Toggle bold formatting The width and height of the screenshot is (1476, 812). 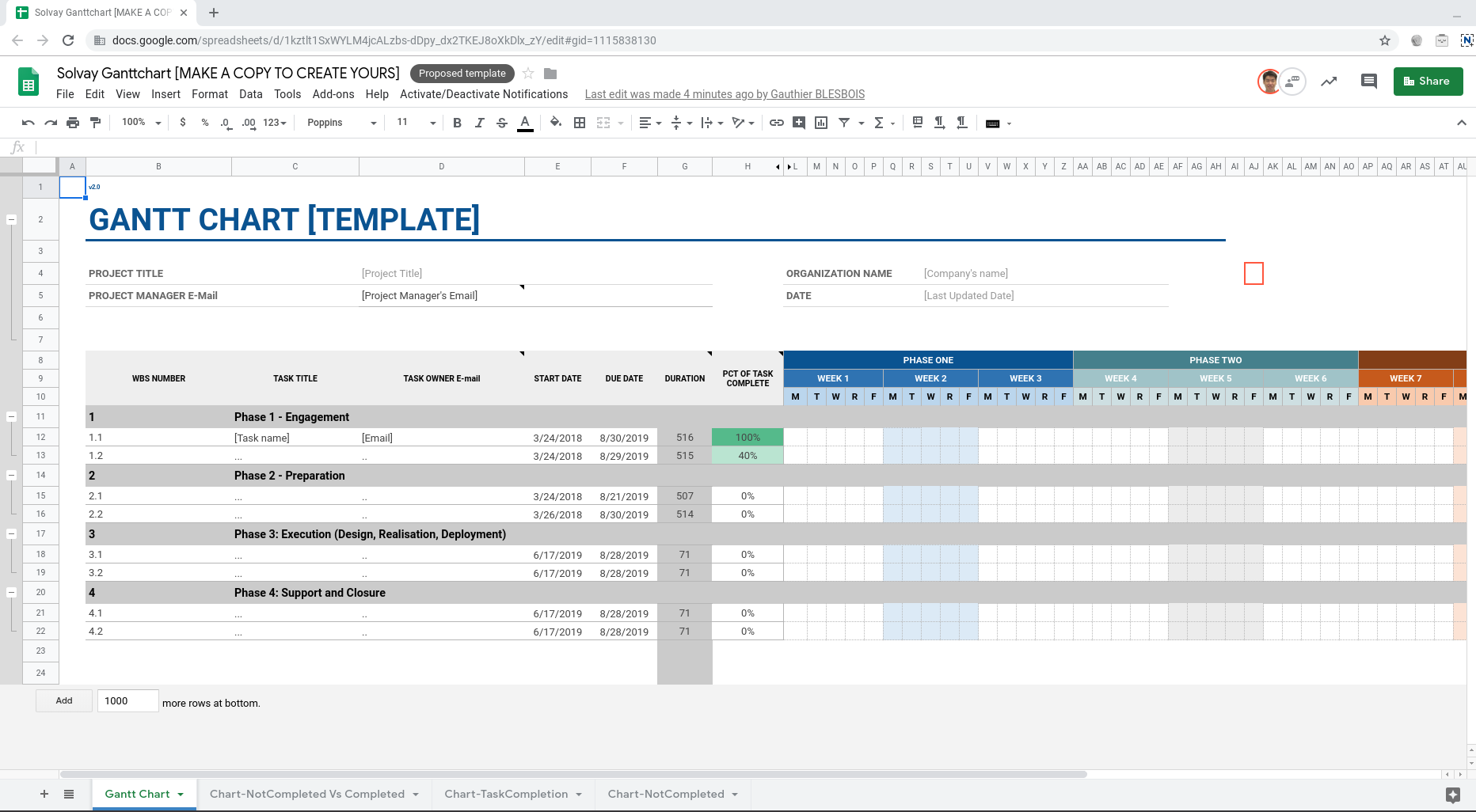[457, 123]
